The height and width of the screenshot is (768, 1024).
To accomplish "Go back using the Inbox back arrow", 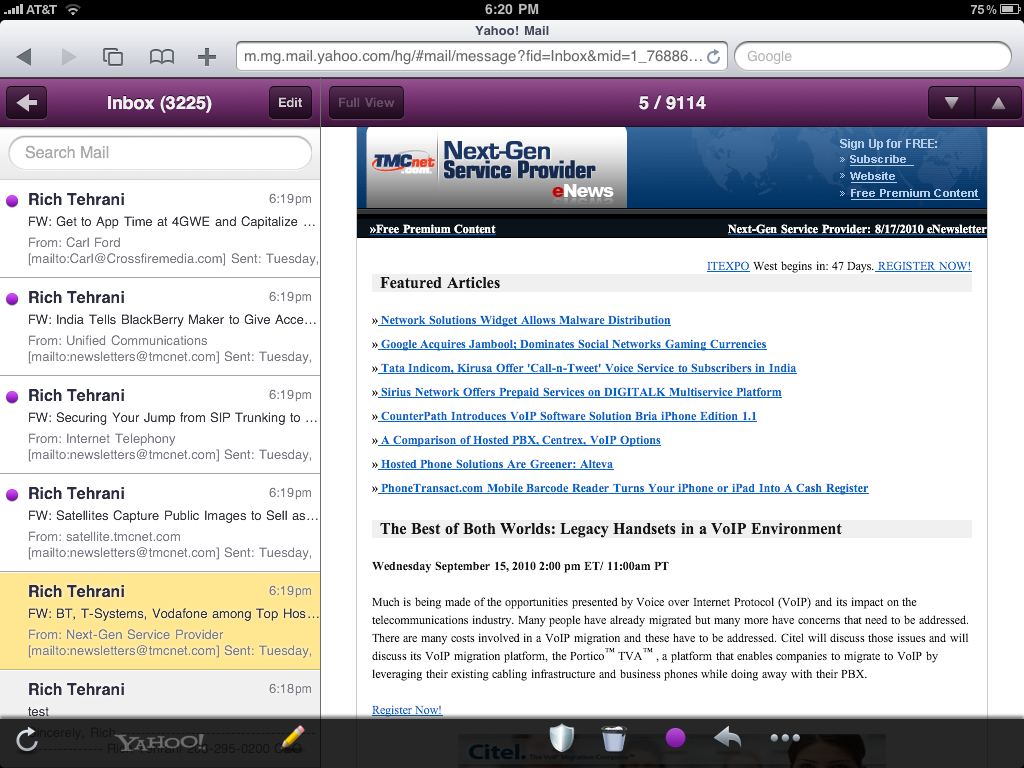I will click(27, 103).
